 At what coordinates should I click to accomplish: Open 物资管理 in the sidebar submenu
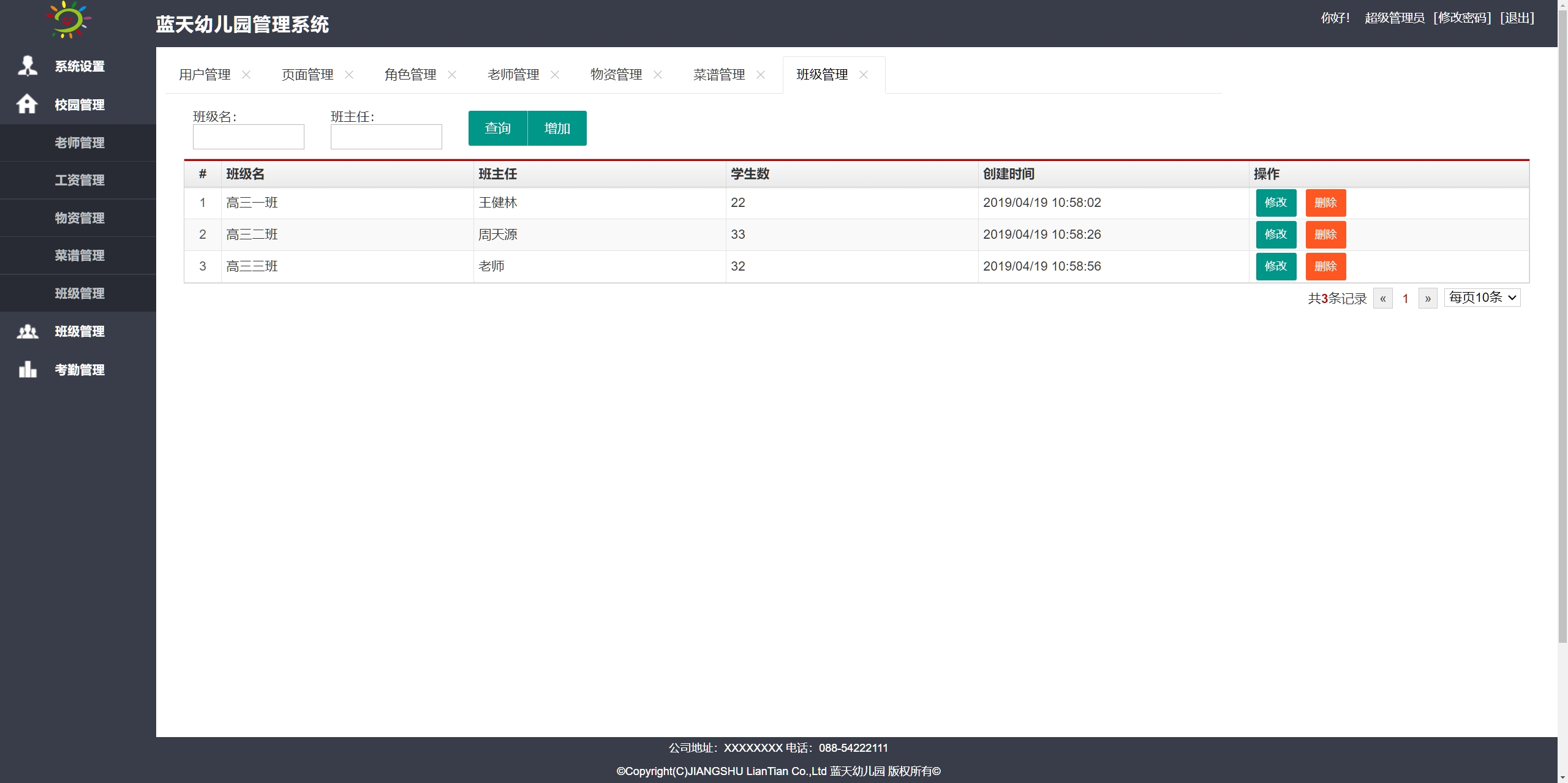tap(78, 218)
